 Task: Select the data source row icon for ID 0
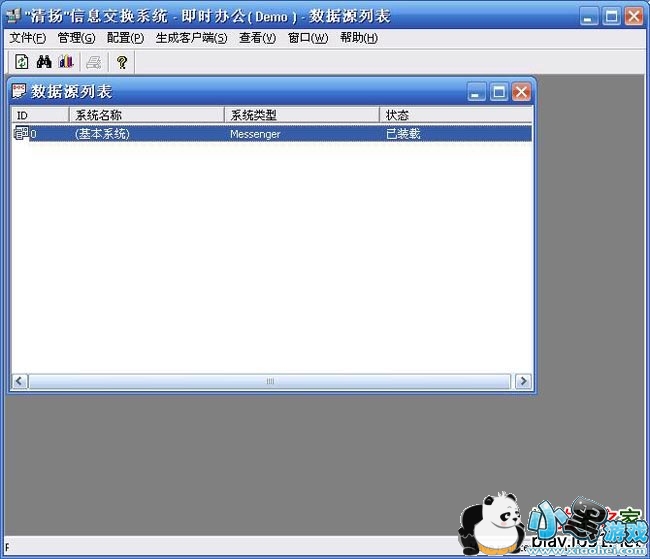(21, 133)
